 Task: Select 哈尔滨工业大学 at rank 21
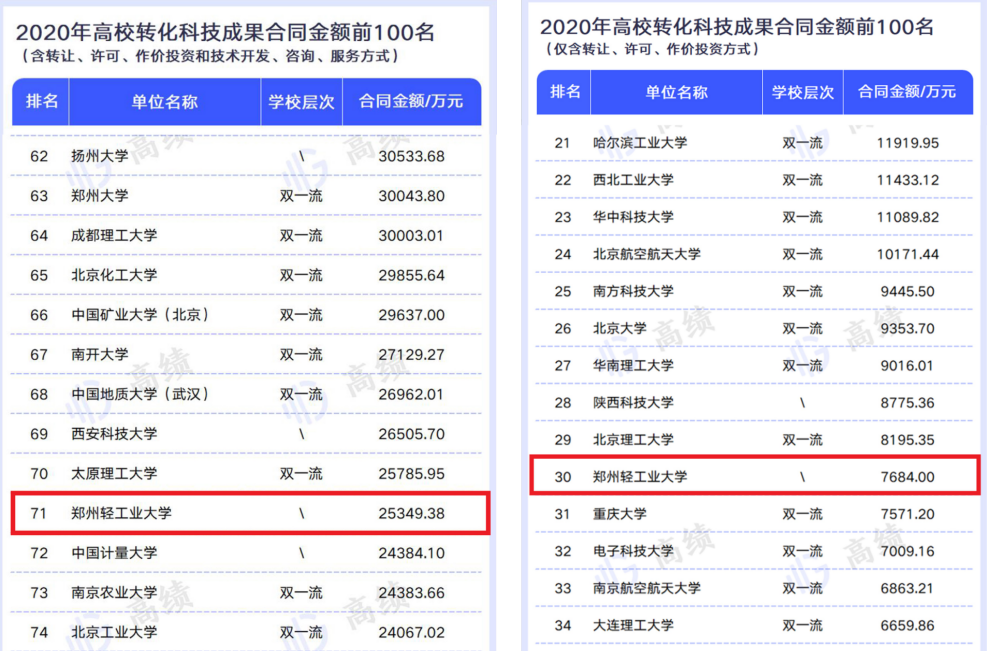tap(640, 143)
